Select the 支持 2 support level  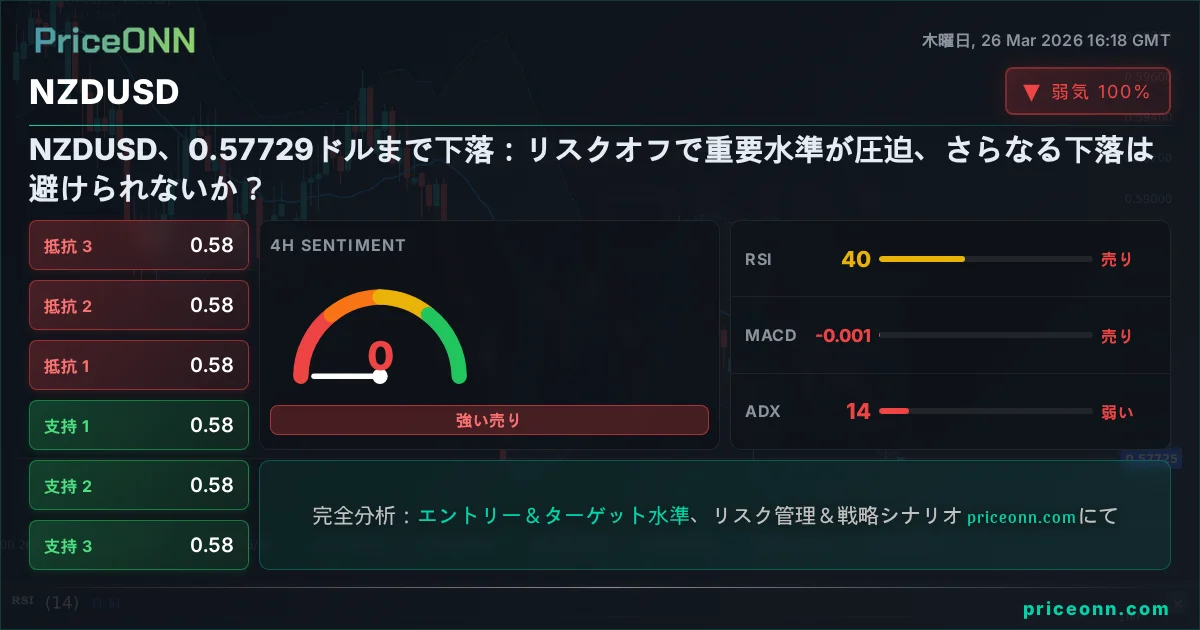point(139,485)
